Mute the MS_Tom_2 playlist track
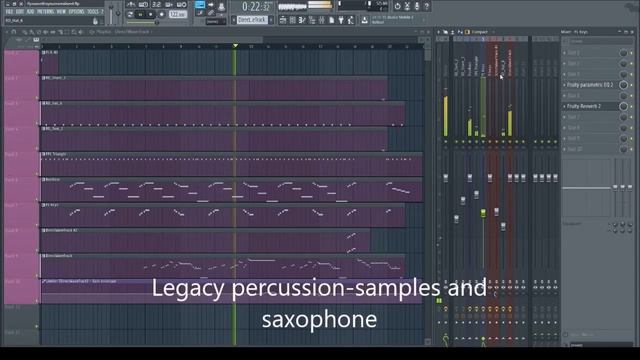The image size is (640, 360). (x=36, y=149)
